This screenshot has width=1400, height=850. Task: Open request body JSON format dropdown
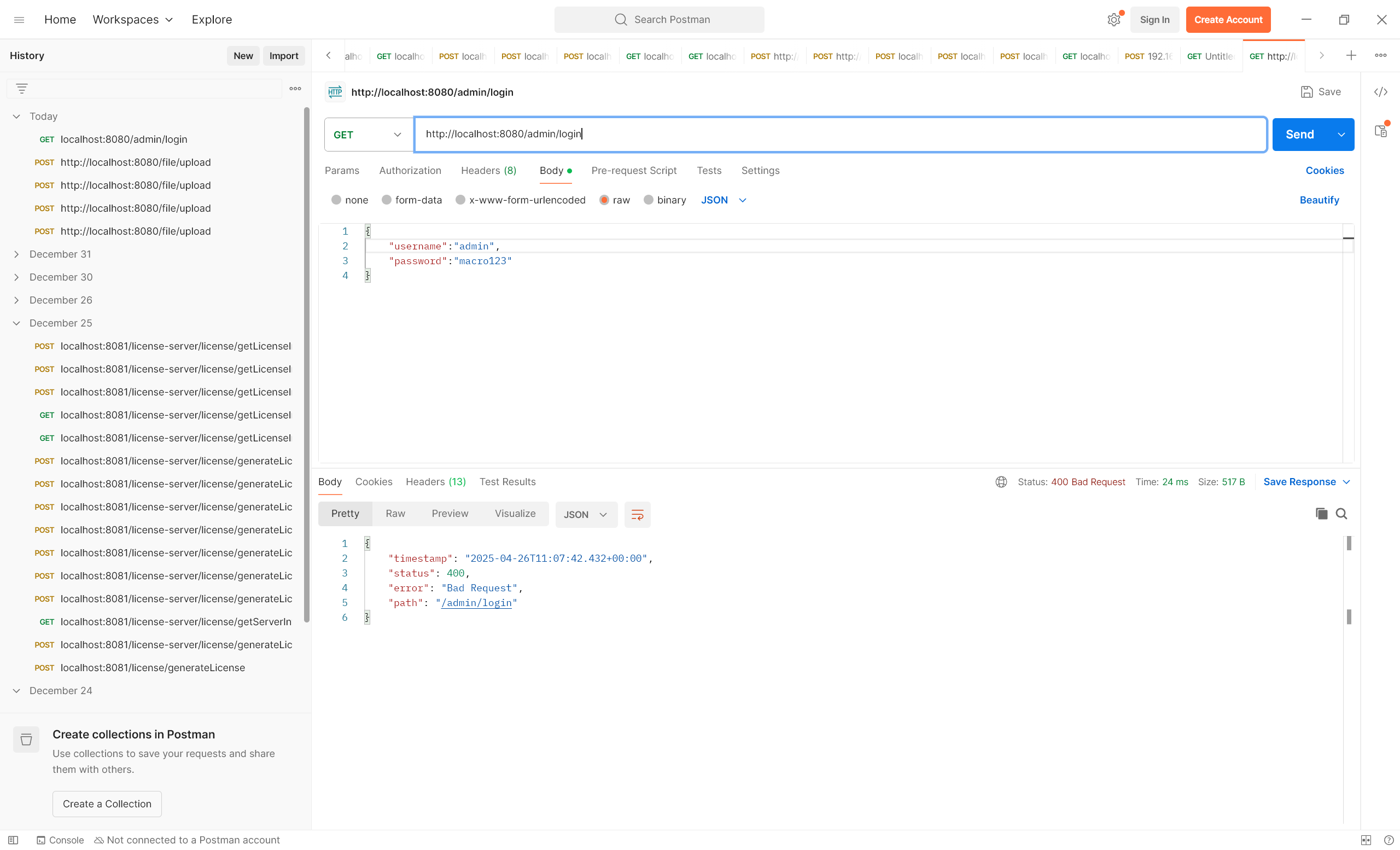(x=724, y=200)
